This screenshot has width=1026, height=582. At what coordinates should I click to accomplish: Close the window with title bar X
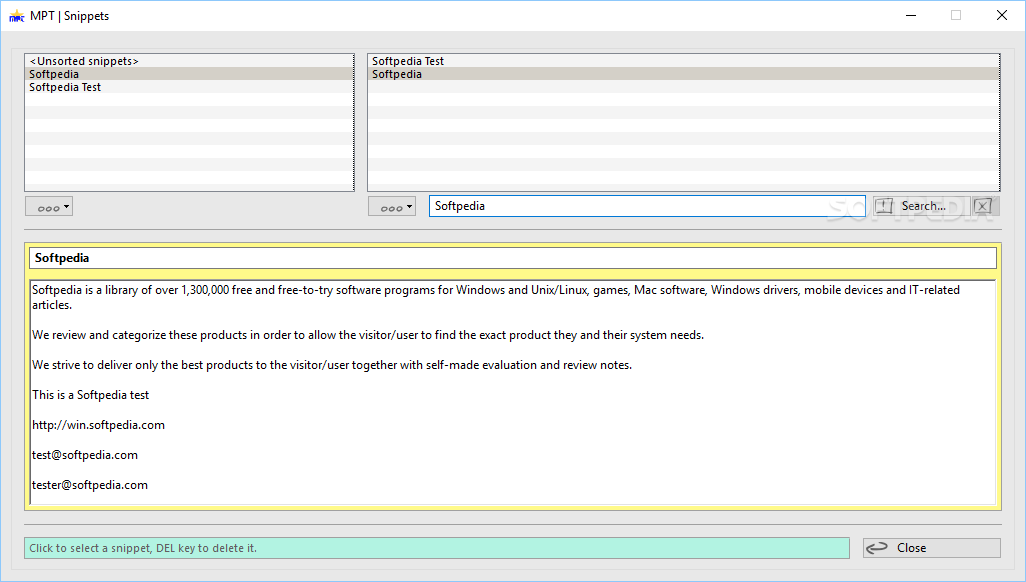(x=1001, y=15)
